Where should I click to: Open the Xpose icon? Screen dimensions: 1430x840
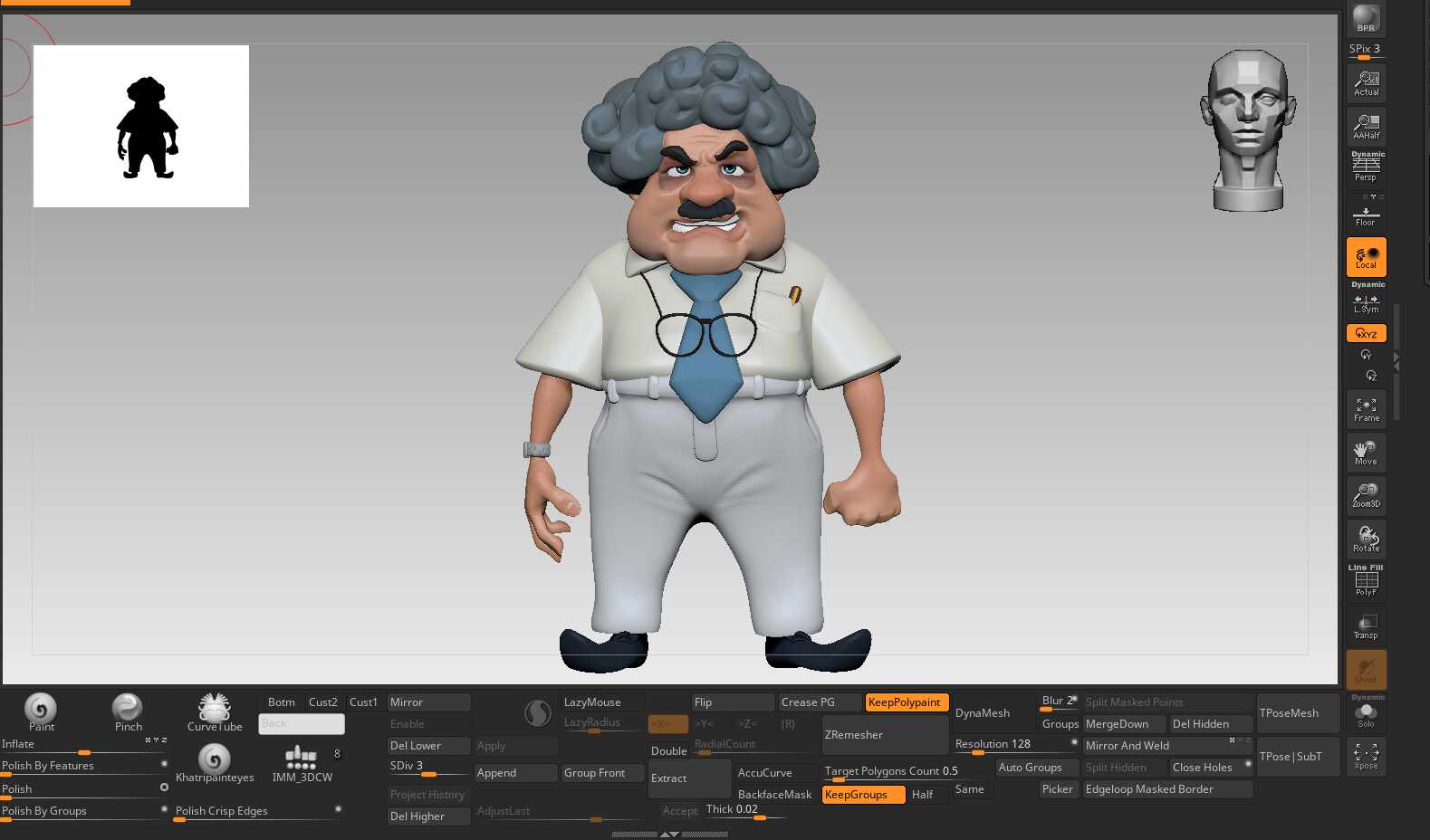pyautogui.click(x=1366, y=757)
